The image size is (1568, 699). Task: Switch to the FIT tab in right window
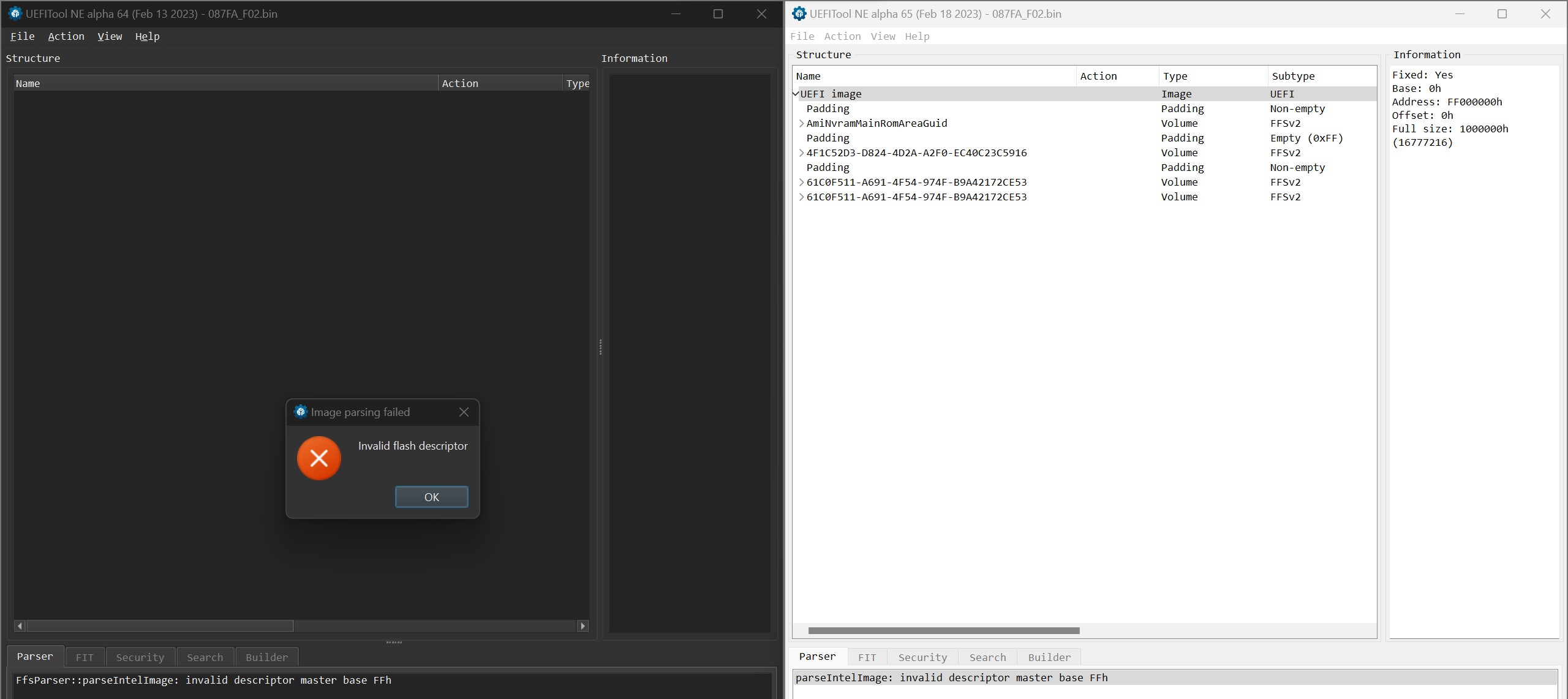(x=866, y=657)
